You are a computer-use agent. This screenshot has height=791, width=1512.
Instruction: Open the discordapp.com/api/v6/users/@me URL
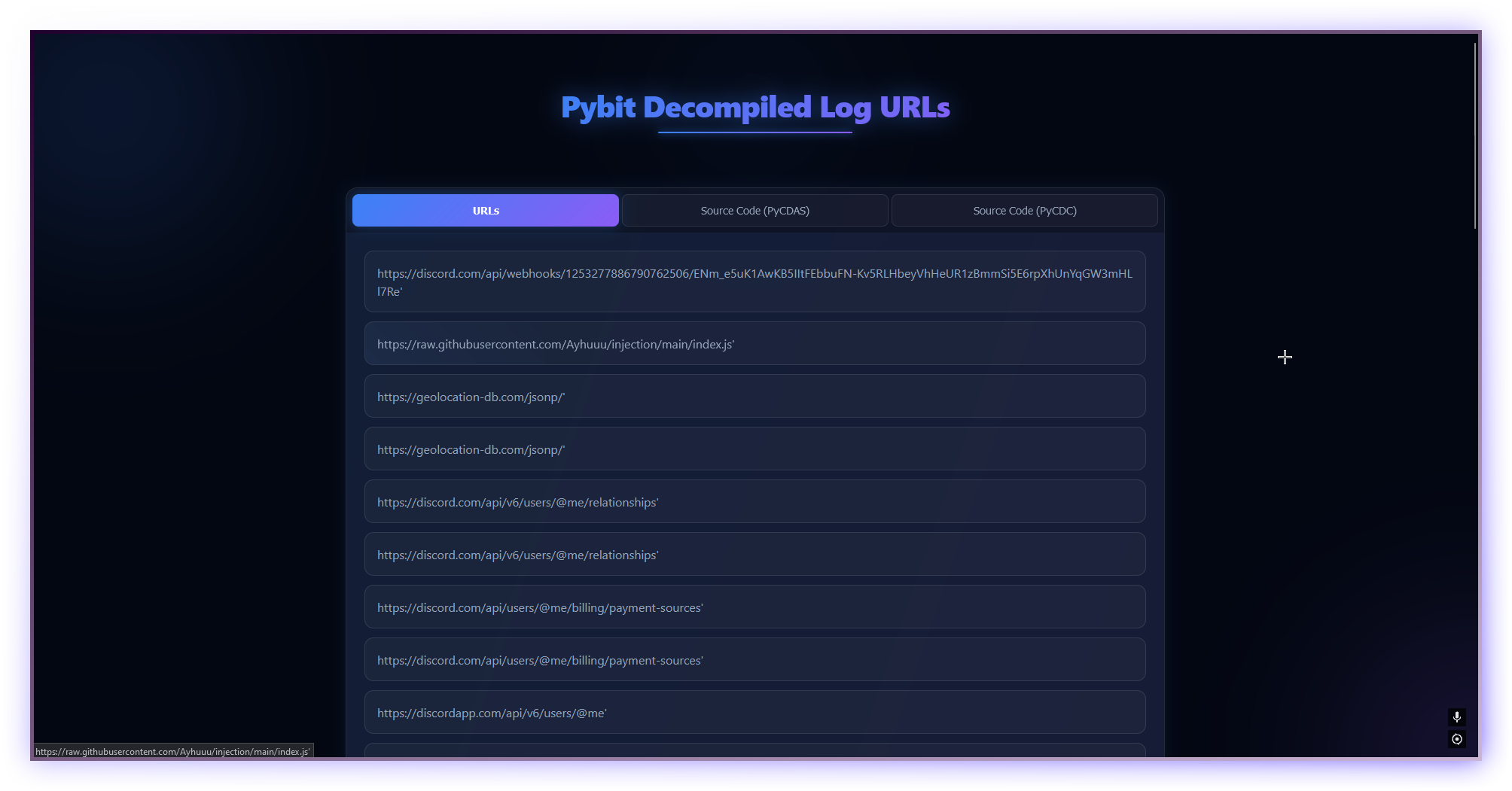(x=755, y=713)
